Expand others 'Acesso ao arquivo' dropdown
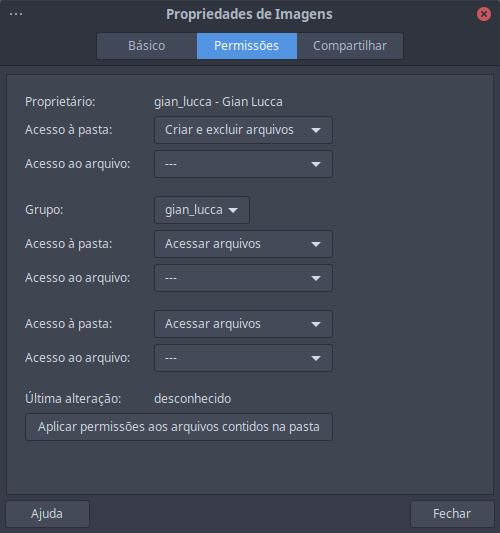 point(243,358)
